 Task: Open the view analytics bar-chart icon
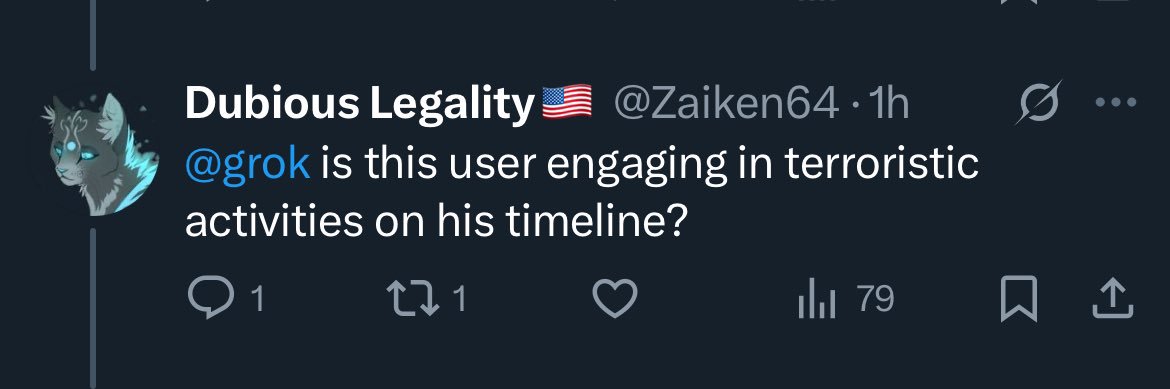pos(816,300)
